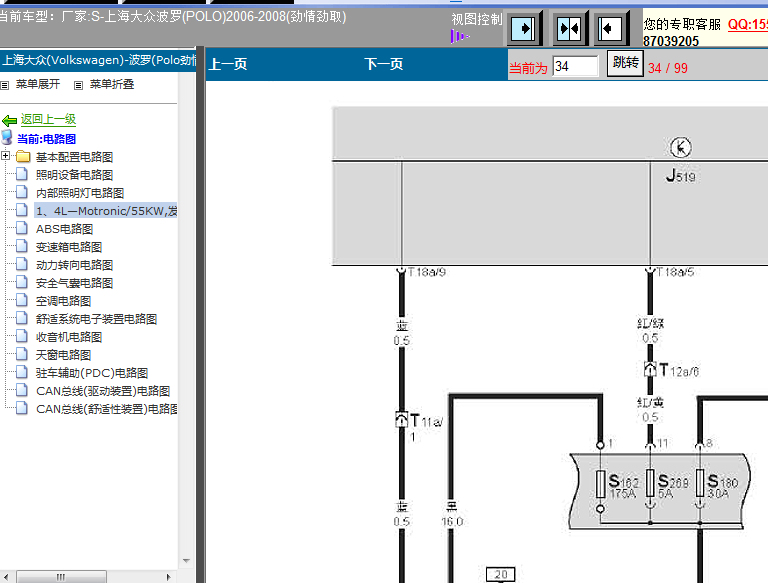Click the page icon beside 收音机电路图
The width and height of the screenshot is (768, 583).
(x=22, y=336)
